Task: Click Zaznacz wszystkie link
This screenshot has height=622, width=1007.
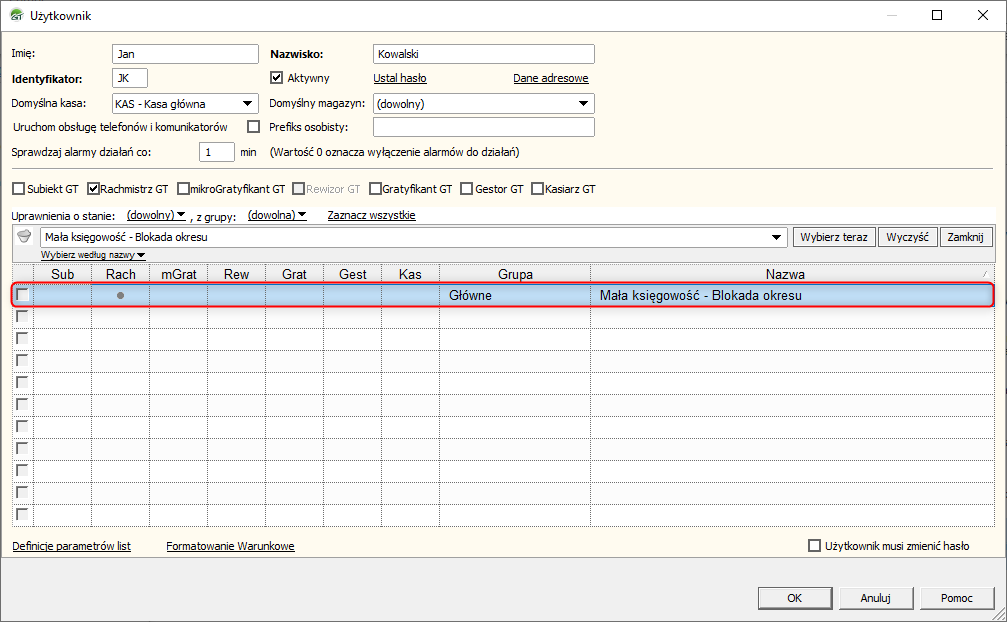Action: coord(371,215)
